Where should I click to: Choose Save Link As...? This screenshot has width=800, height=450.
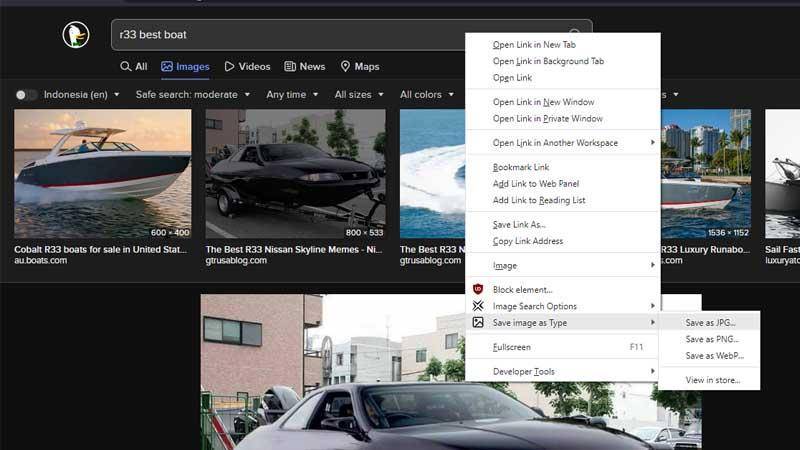tap(563, 224)
